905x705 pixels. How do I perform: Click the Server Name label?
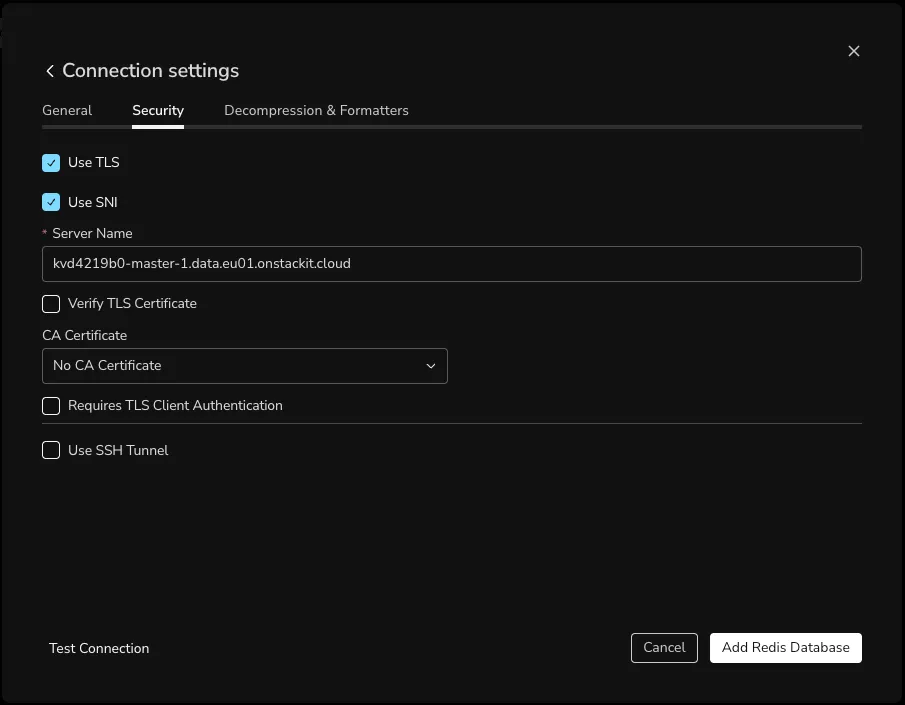coord(92,233)
